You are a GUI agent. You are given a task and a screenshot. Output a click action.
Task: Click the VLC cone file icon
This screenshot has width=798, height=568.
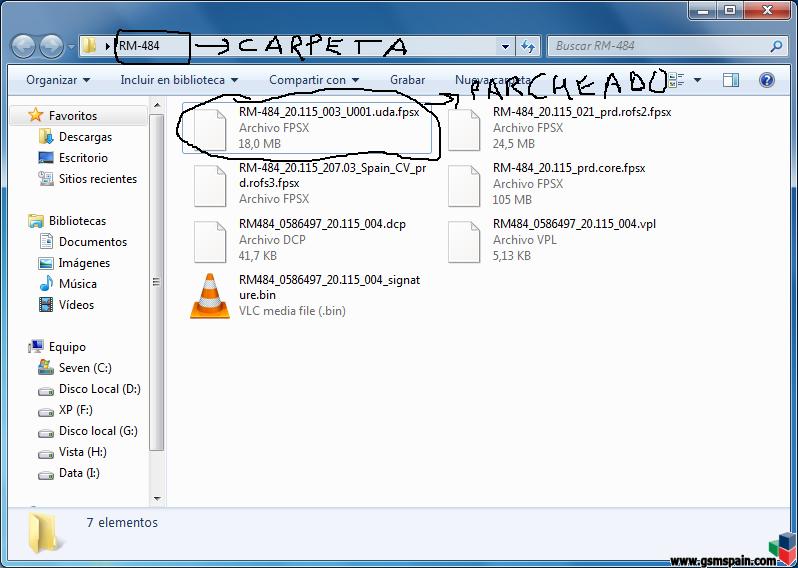click(x=210, y=296)
